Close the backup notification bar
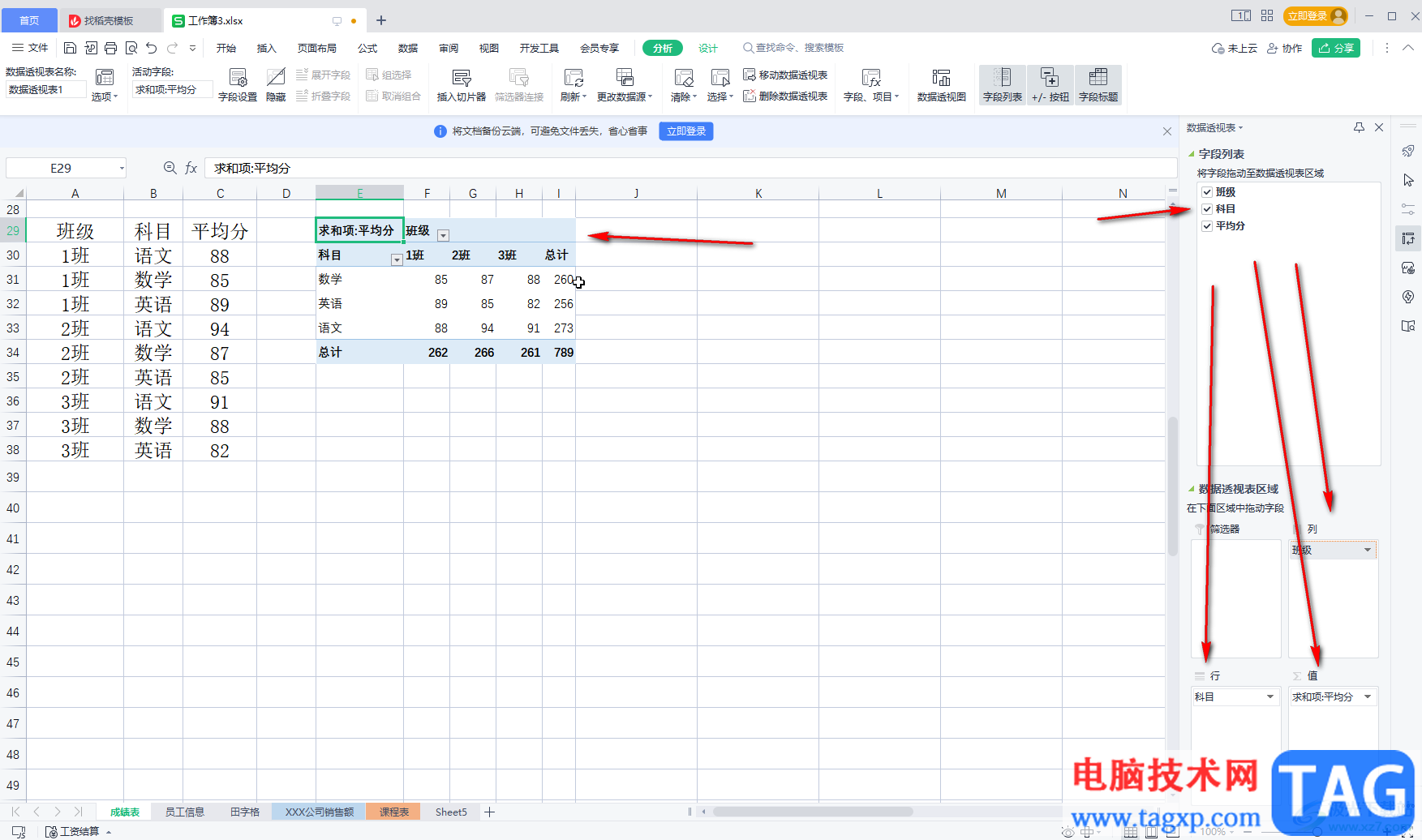1422x840 pixels. click(1166, 131)
